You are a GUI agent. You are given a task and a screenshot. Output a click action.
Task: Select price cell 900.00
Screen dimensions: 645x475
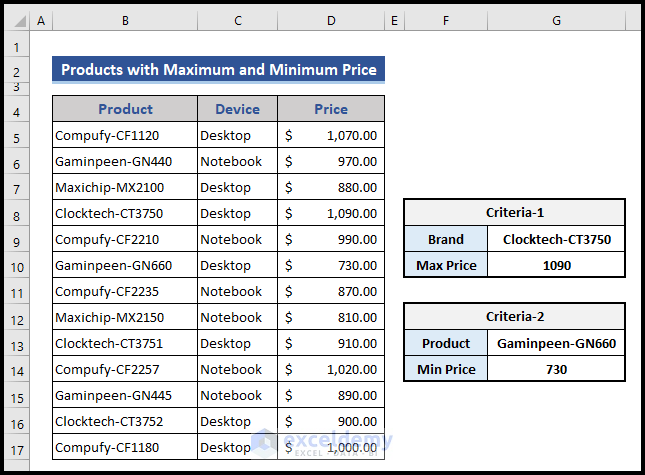(x=331, y=421)
